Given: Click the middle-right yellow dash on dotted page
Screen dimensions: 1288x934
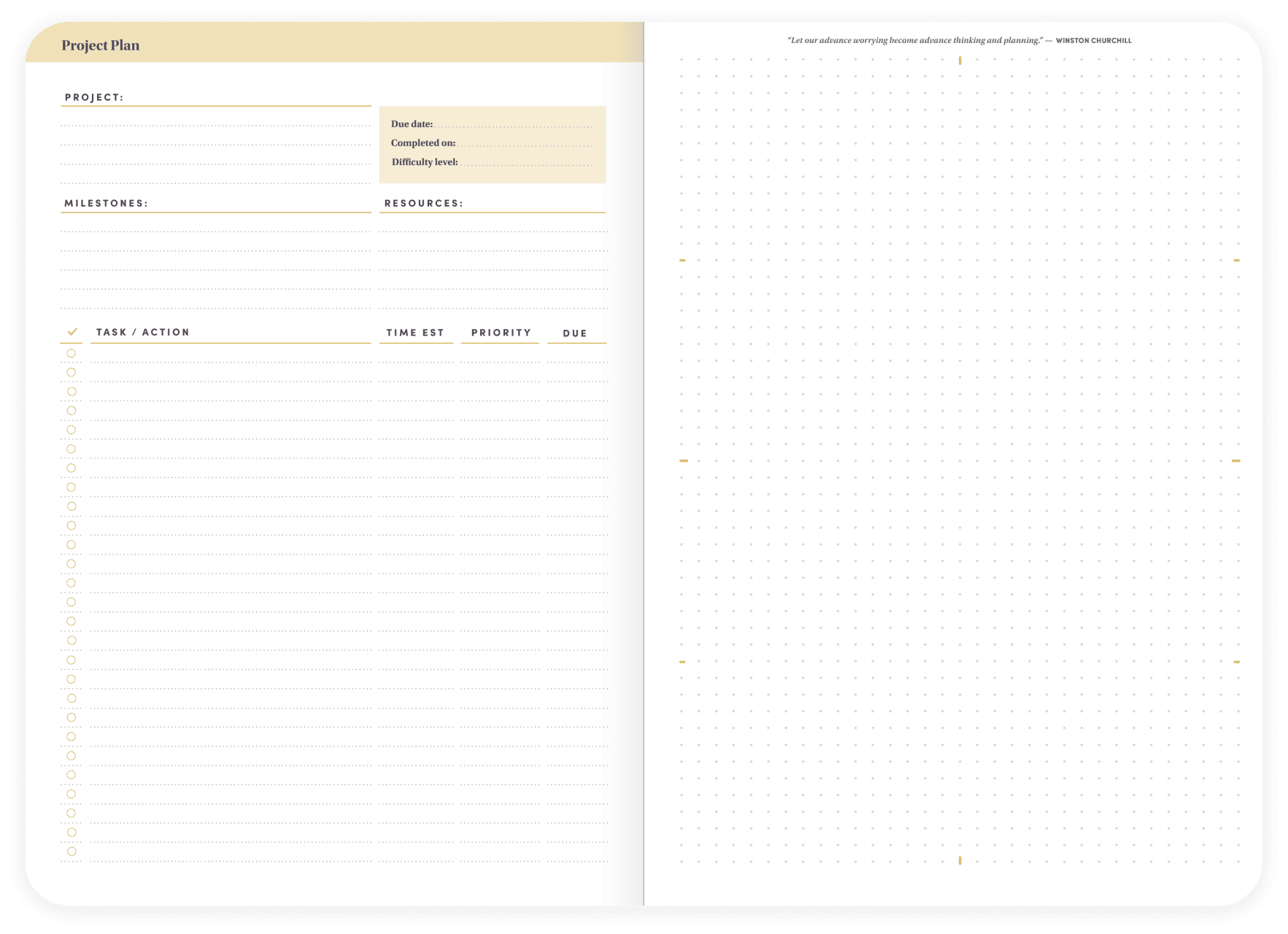Looking at the screenshot, I should 1236,461.
